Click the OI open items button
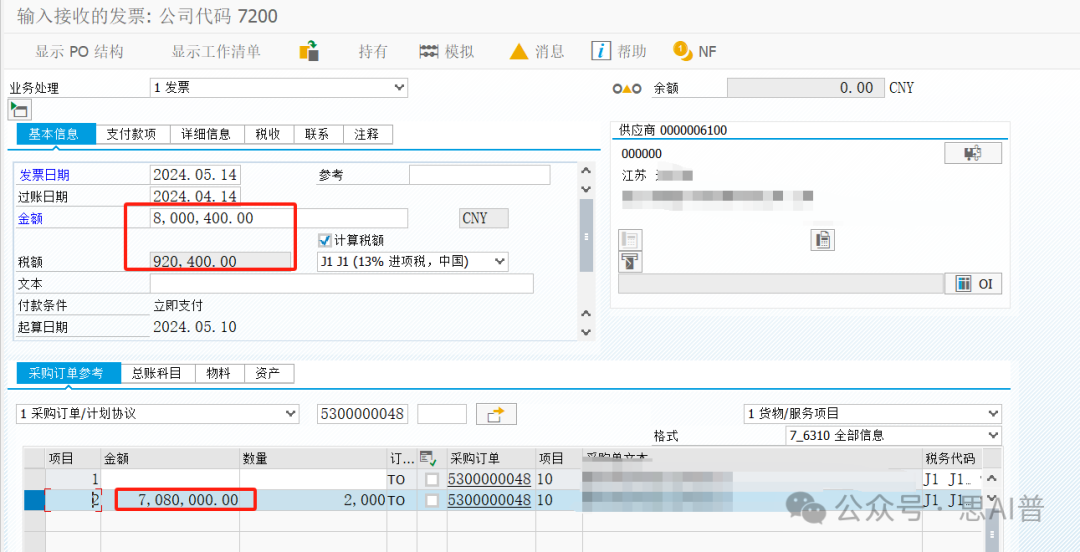 click(972, 283)
